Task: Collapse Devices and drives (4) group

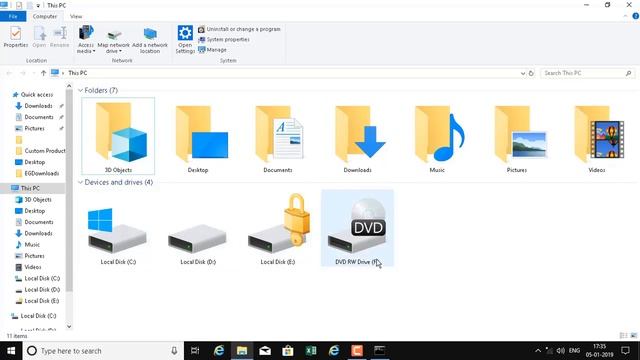Action: click(x=80, y=182)
